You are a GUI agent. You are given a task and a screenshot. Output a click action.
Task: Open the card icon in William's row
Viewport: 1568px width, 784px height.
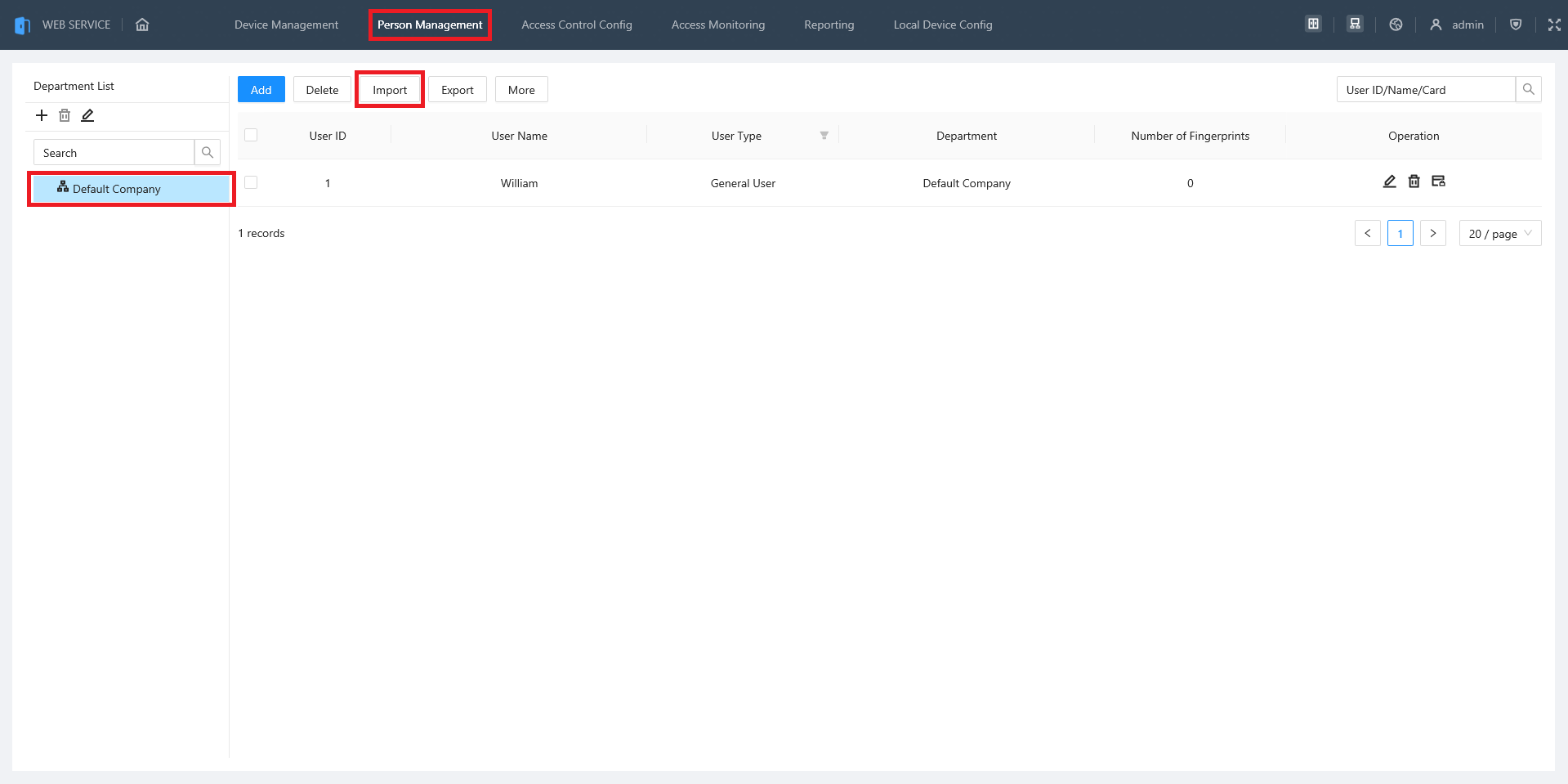point(1438,181)
